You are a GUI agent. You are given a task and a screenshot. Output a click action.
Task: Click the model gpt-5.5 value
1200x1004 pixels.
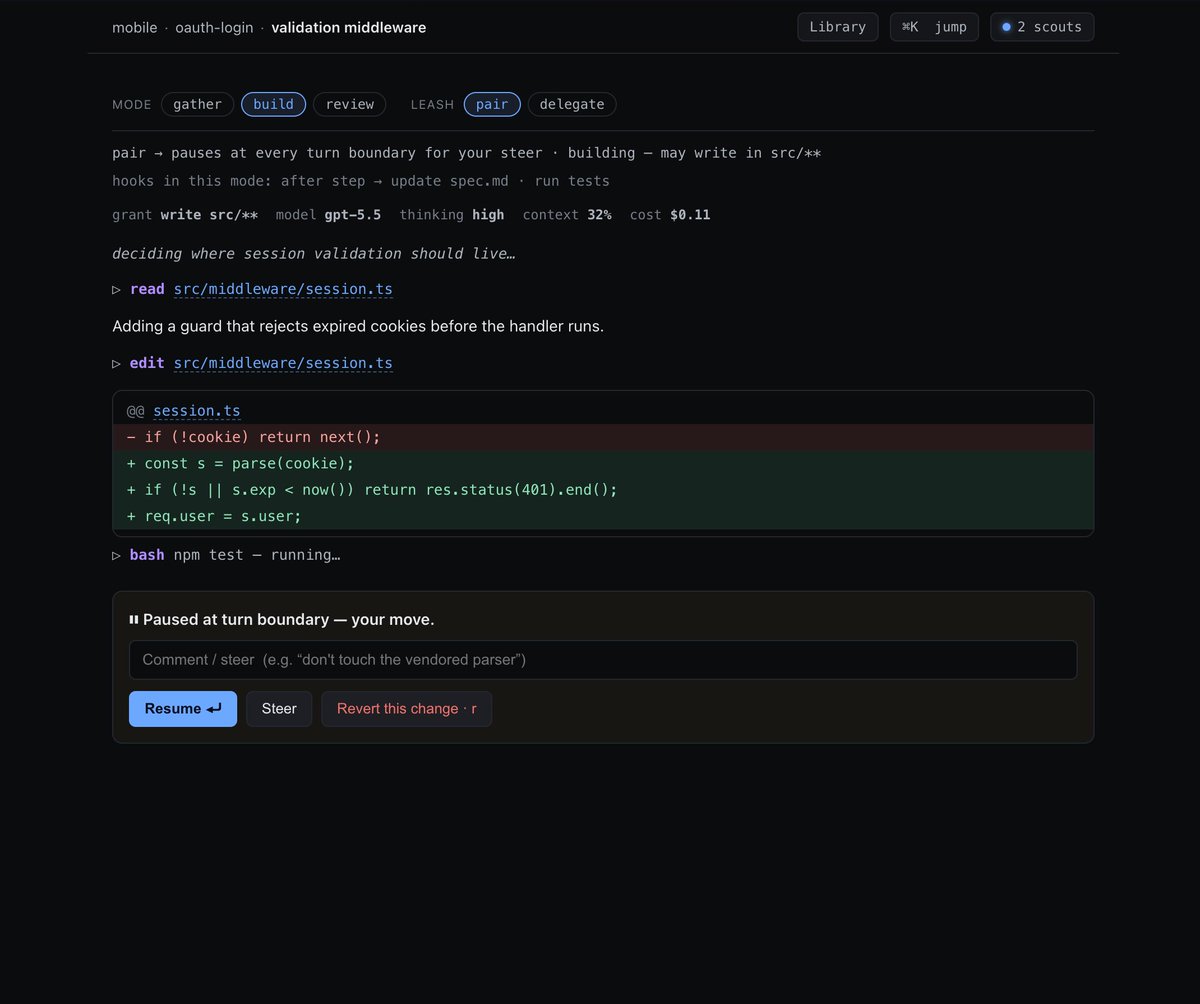(353, 215)
